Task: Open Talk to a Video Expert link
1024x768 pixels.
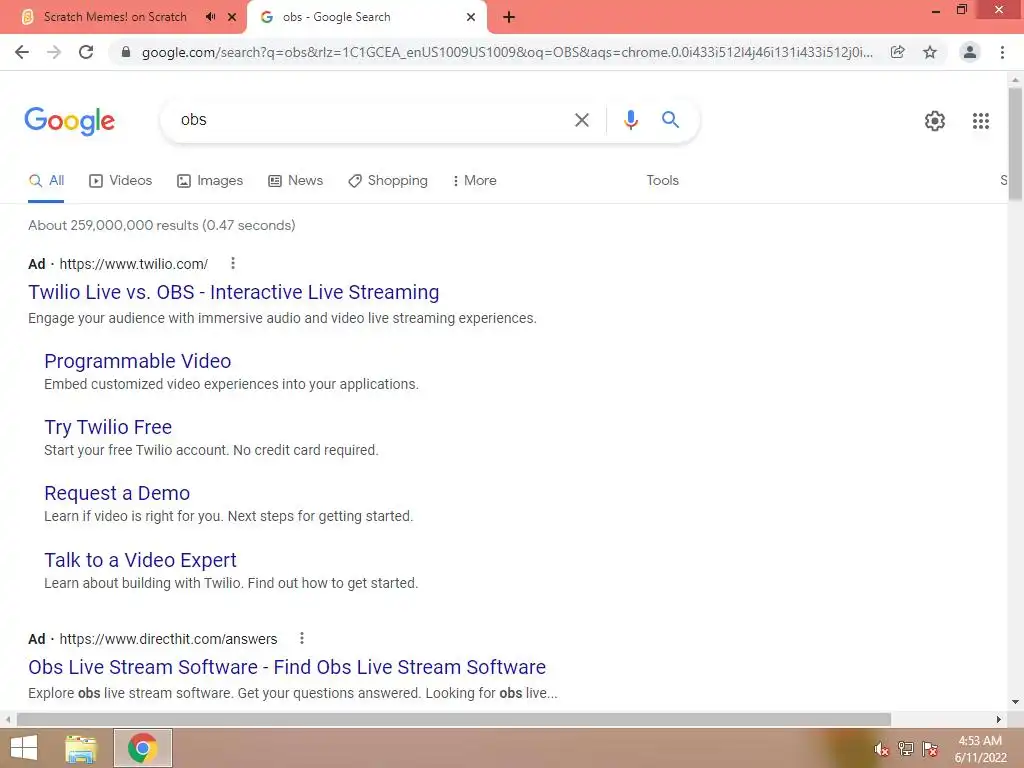Action: pos(140,560)
